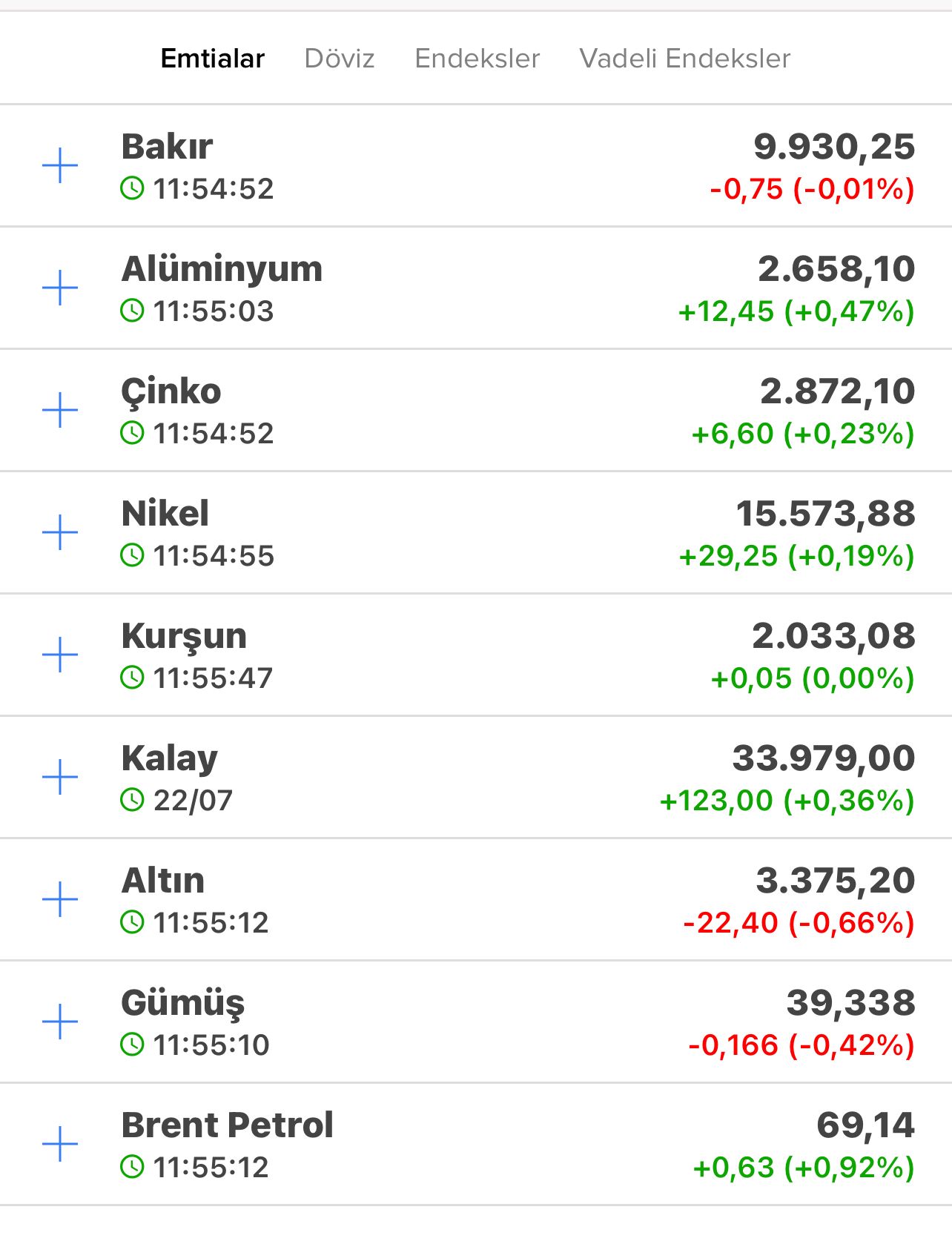The image size is (952, 1241).
Task: View Altın price 3.375,20 details
Action: (836, 881)
